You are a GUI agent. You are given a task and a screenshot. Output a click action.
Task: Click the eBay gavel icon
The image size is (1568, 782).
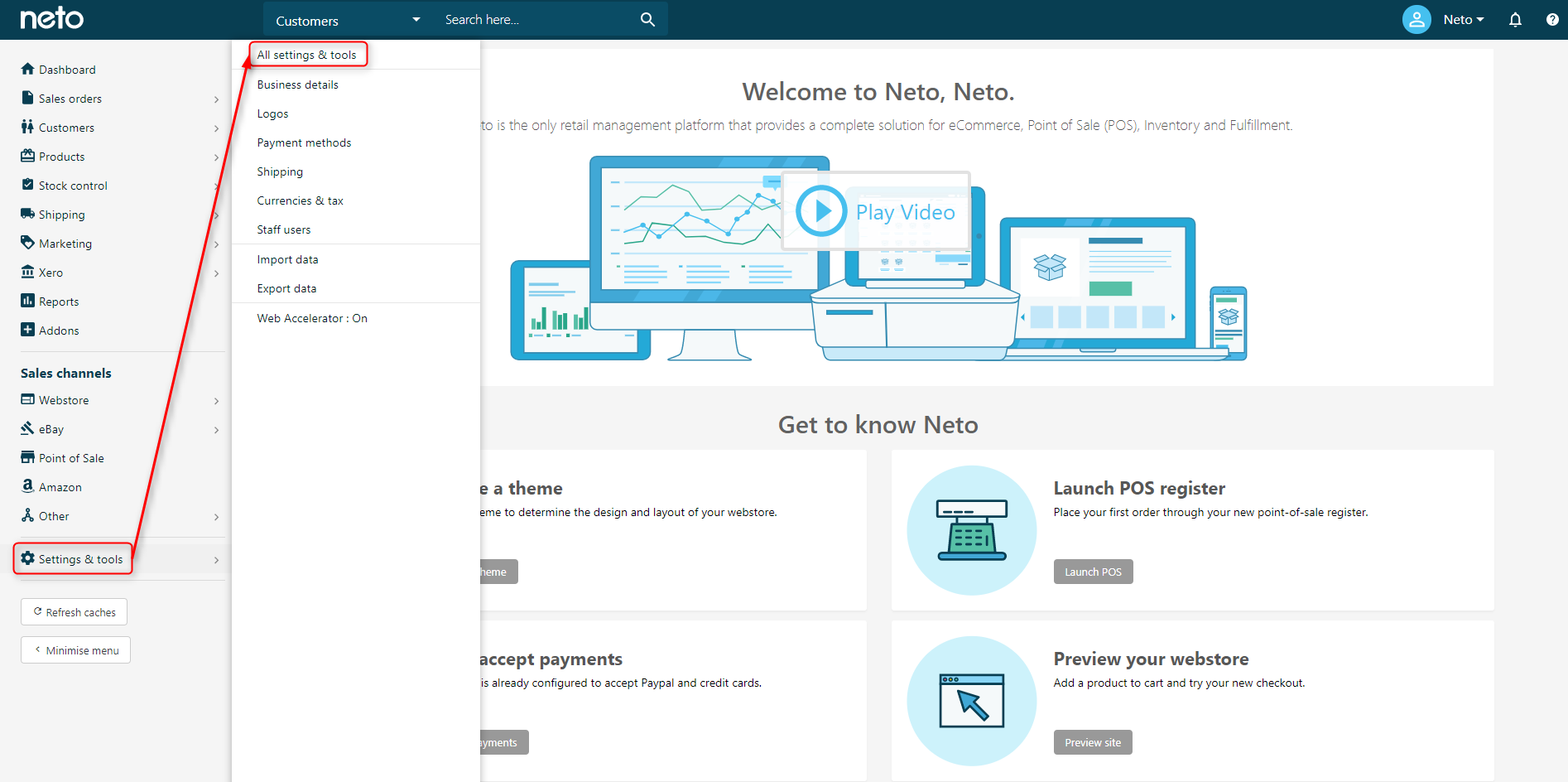click(27, 428)
